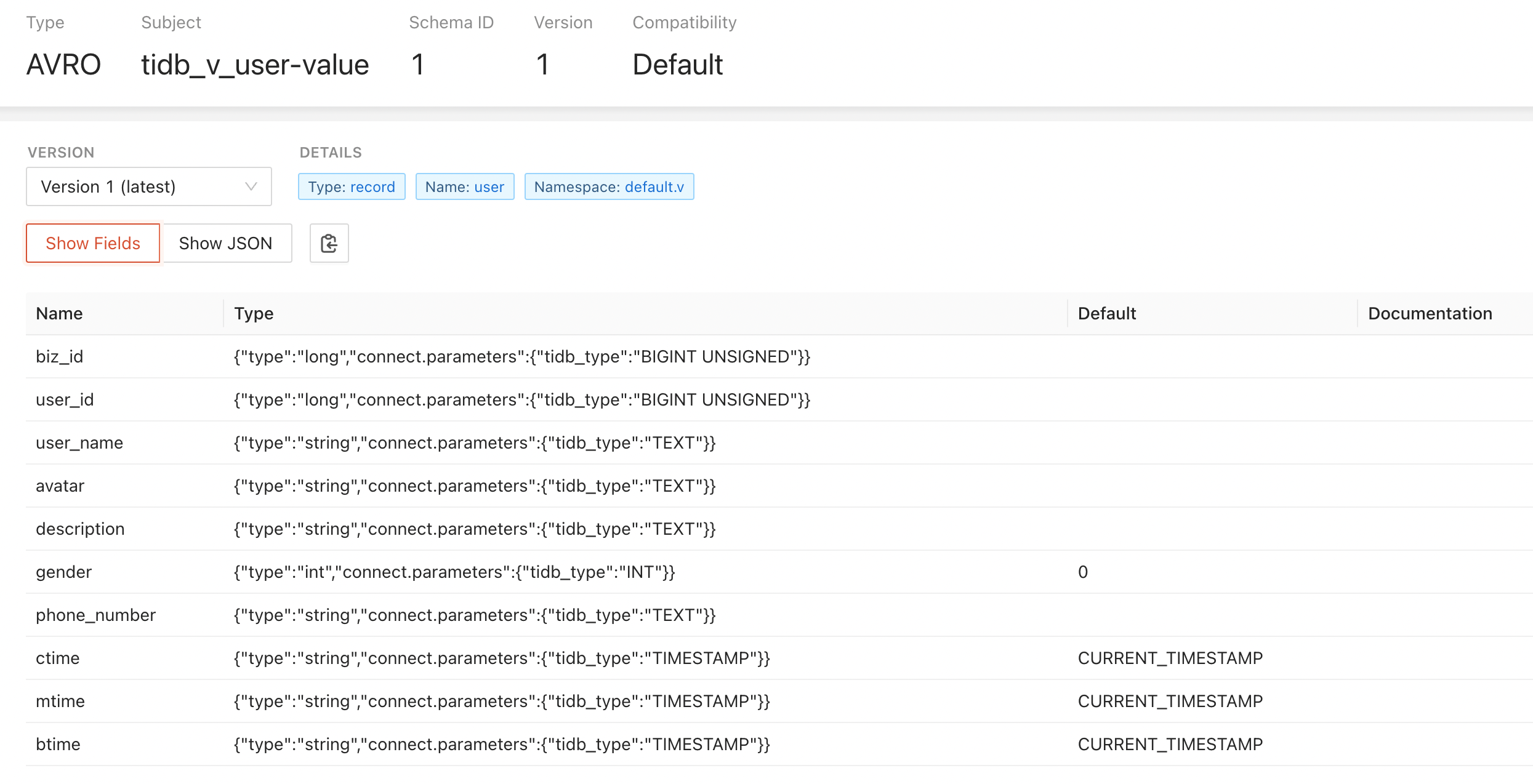Select the biz_id field row

tap(59, 356)
